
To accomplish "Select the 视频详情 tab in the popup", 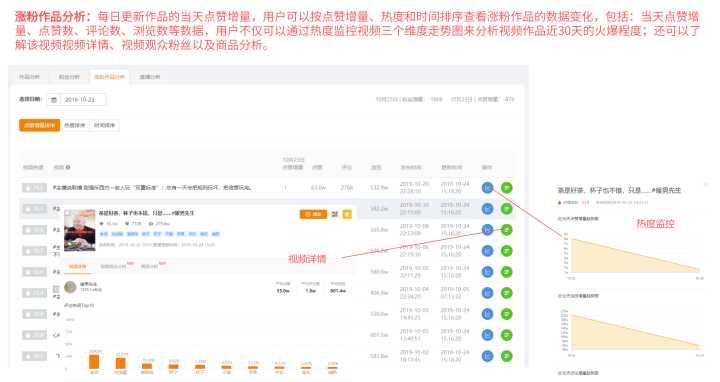I will point(78,266).
